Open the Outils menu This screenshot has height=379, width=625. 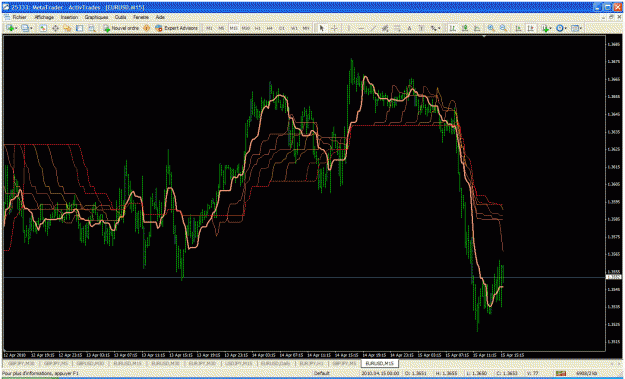click(x=120, y=18)
